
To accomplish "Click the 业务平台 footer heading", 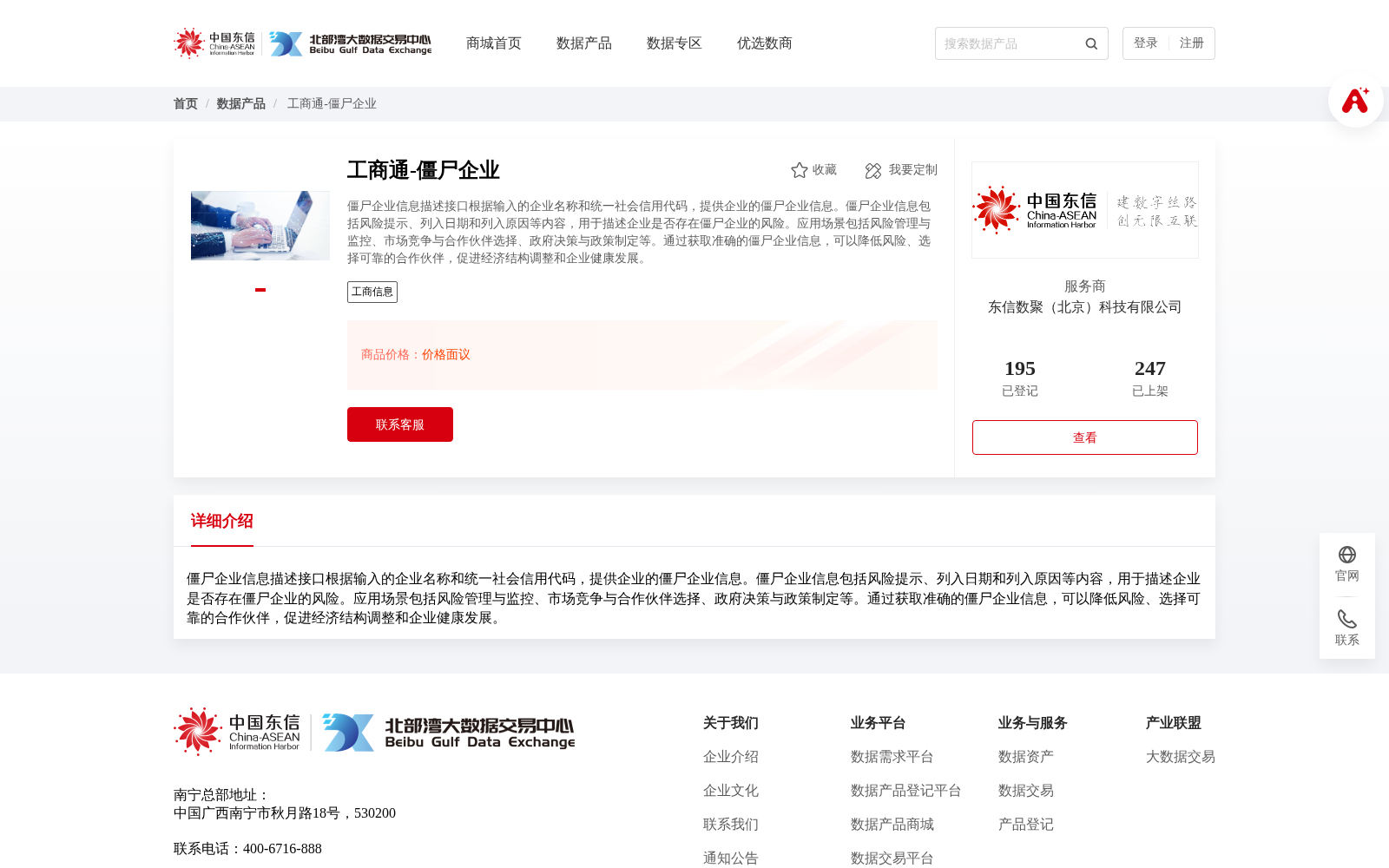I will (879, 723).
